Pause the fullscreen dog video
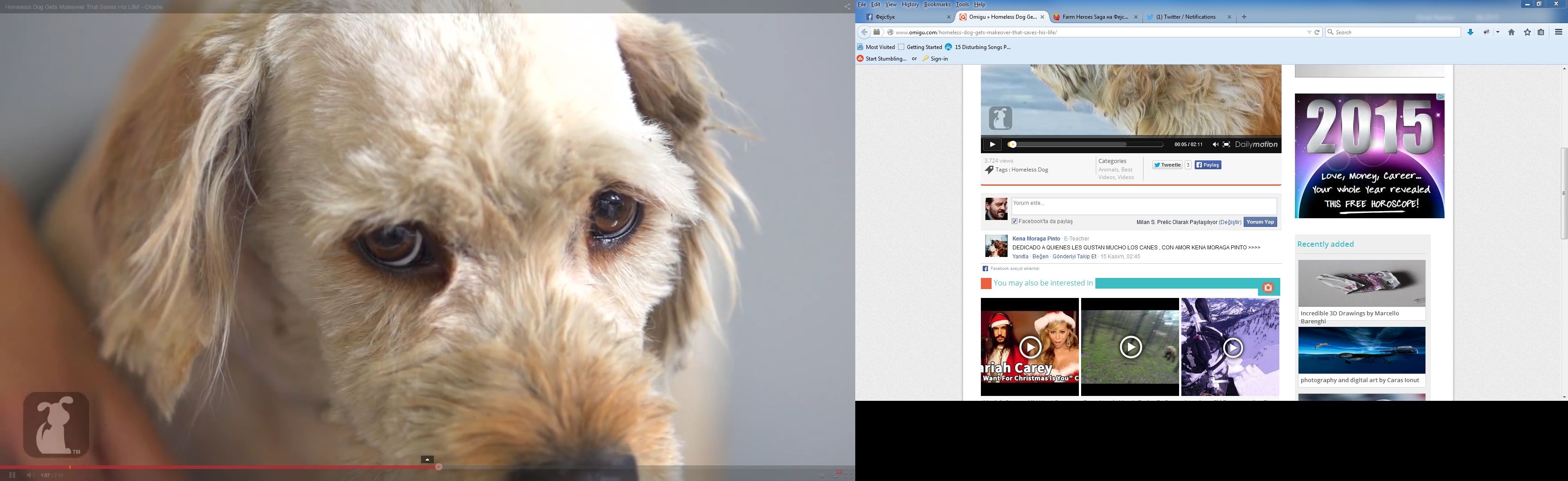Image resolution: width=1568 pixels, height=481 pixels. coord(12,475)
